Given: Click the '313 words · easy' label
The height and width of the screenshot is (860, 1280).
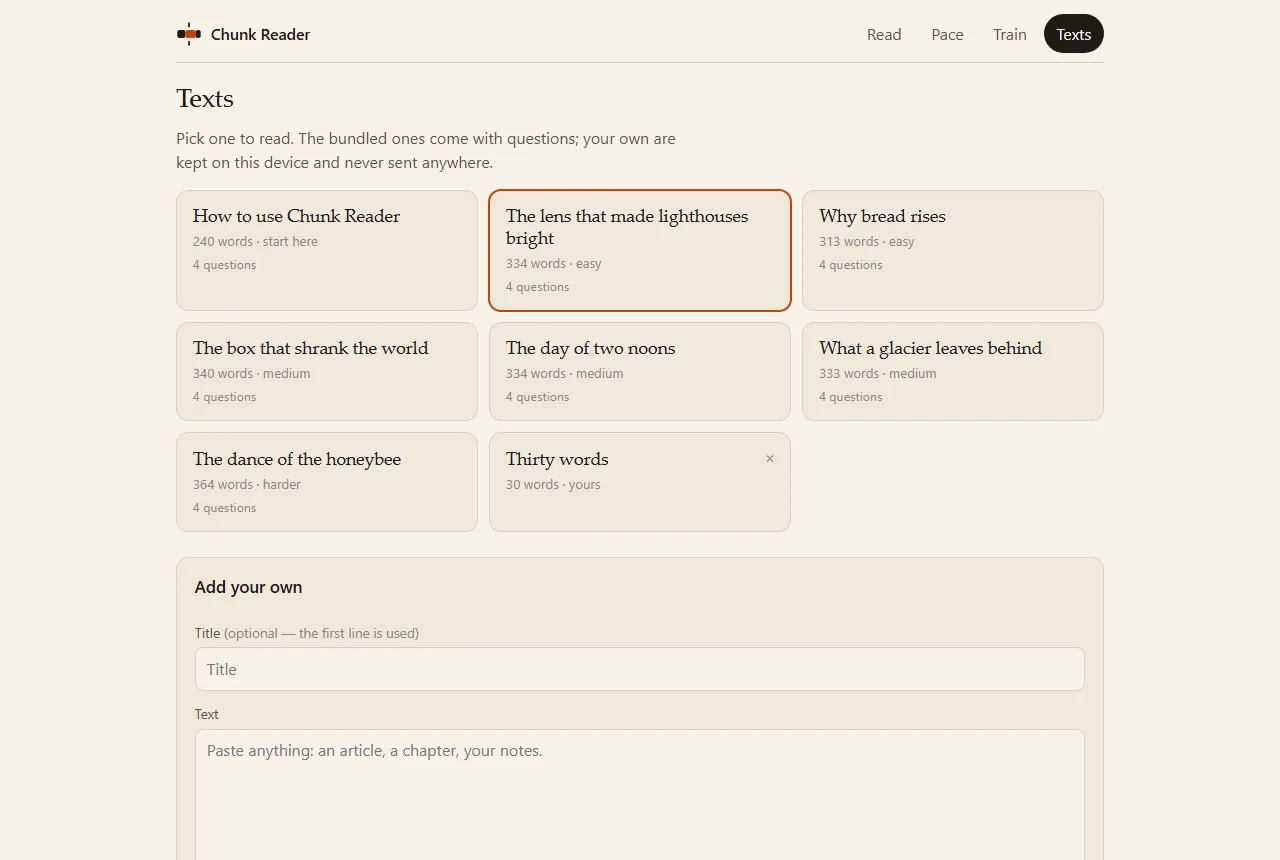Looking at the screenshot, I should point(867,242).
